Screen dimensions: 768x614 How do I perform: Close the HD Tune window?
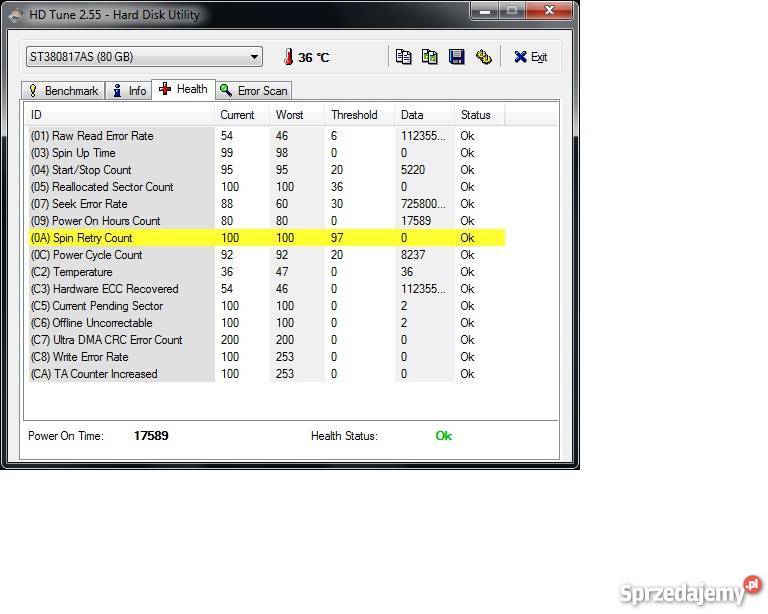click(550, 10)
